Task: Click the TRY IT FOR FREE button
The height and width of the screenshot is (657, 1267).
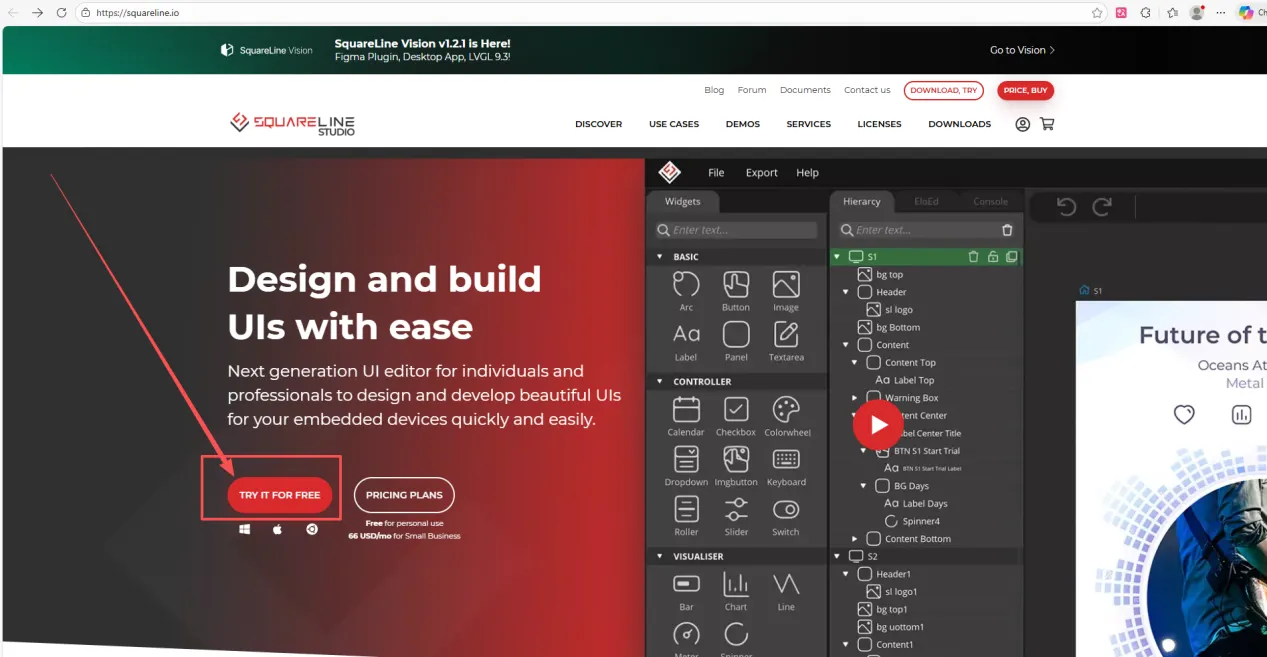Action: click(280, 495)
